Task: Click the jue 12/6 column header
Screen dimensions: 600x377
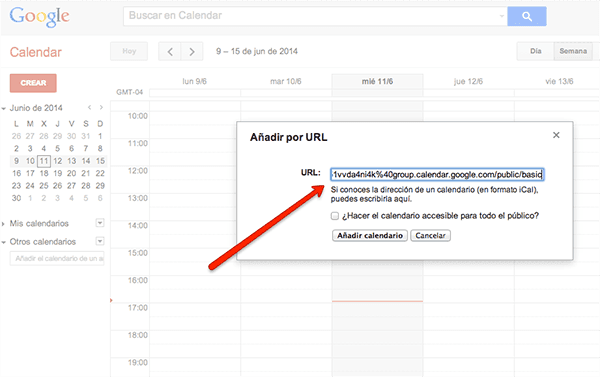Action: (468, 82)
